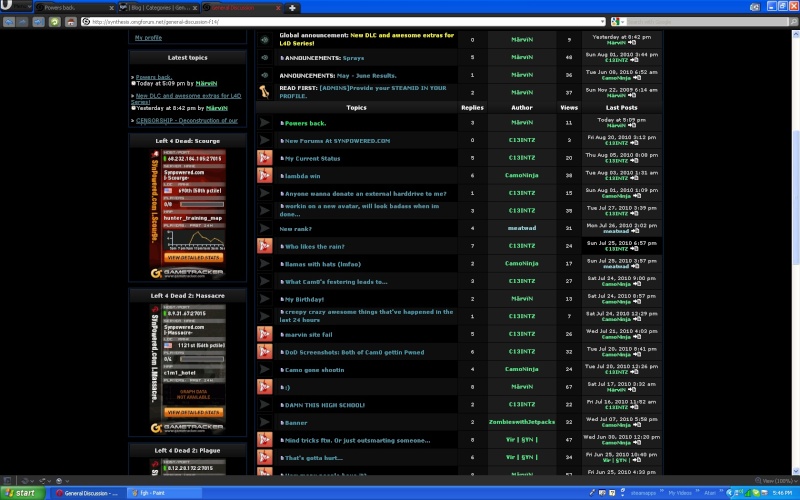
Task: Click hot topic icon for 'My Current Status'
Action: coord(264,158)
